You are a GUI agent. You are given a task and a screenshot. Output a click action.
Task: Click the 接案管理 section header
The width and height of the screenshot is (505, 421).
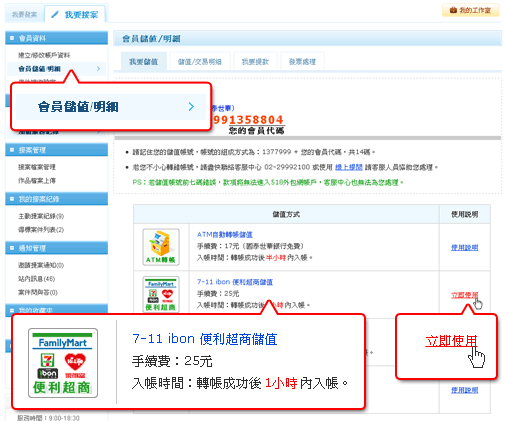pos(56,150)
